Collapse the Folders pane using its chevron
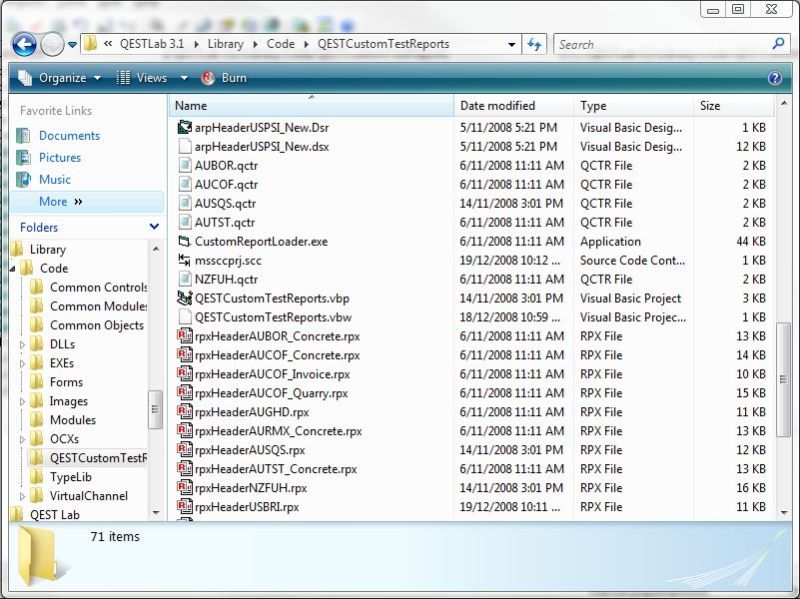Viewport: 800px width, 599px height. point(154,227)
